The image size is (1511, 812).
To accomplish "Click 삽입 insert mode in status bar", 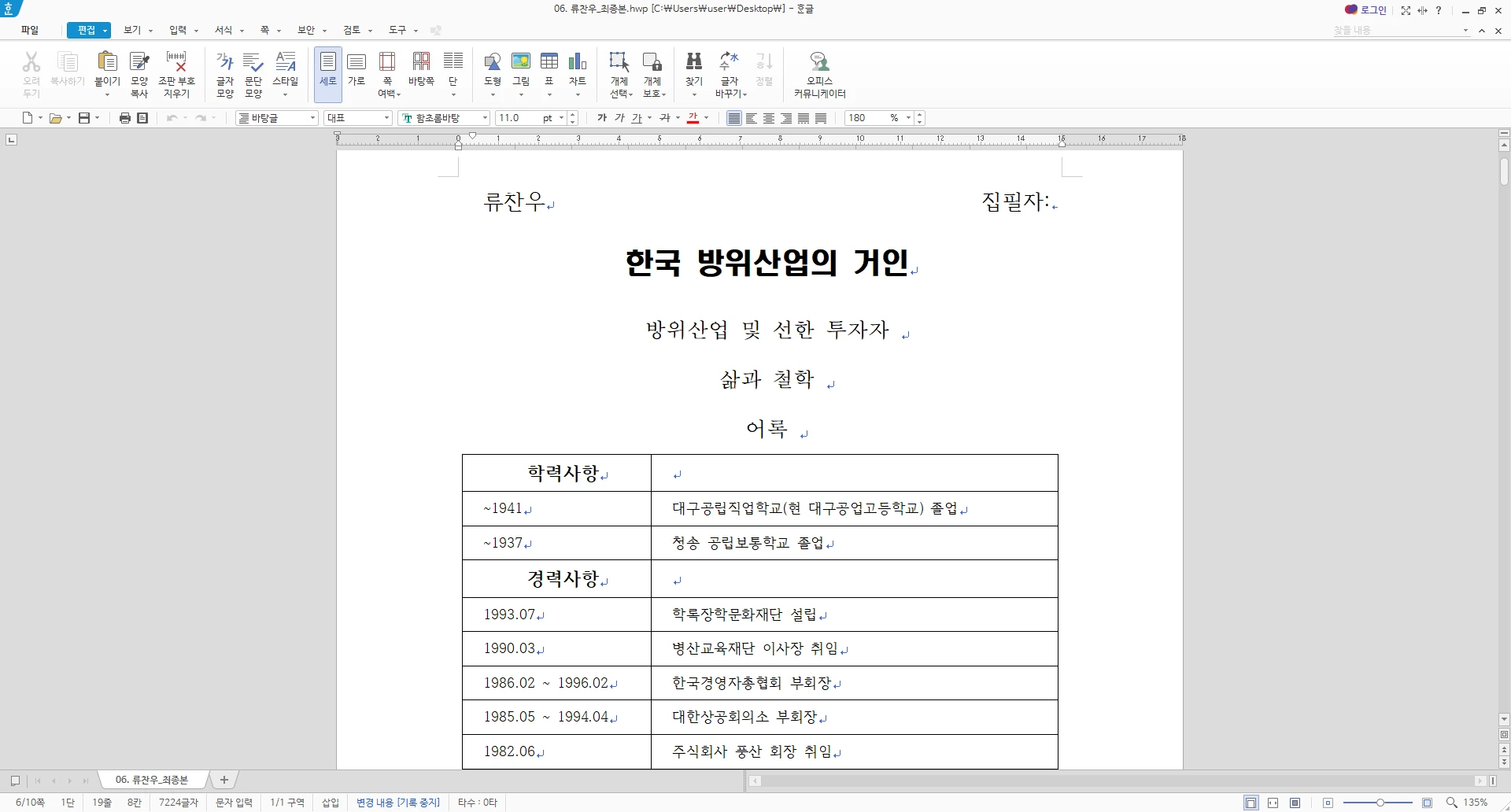I will coord(331,803).
